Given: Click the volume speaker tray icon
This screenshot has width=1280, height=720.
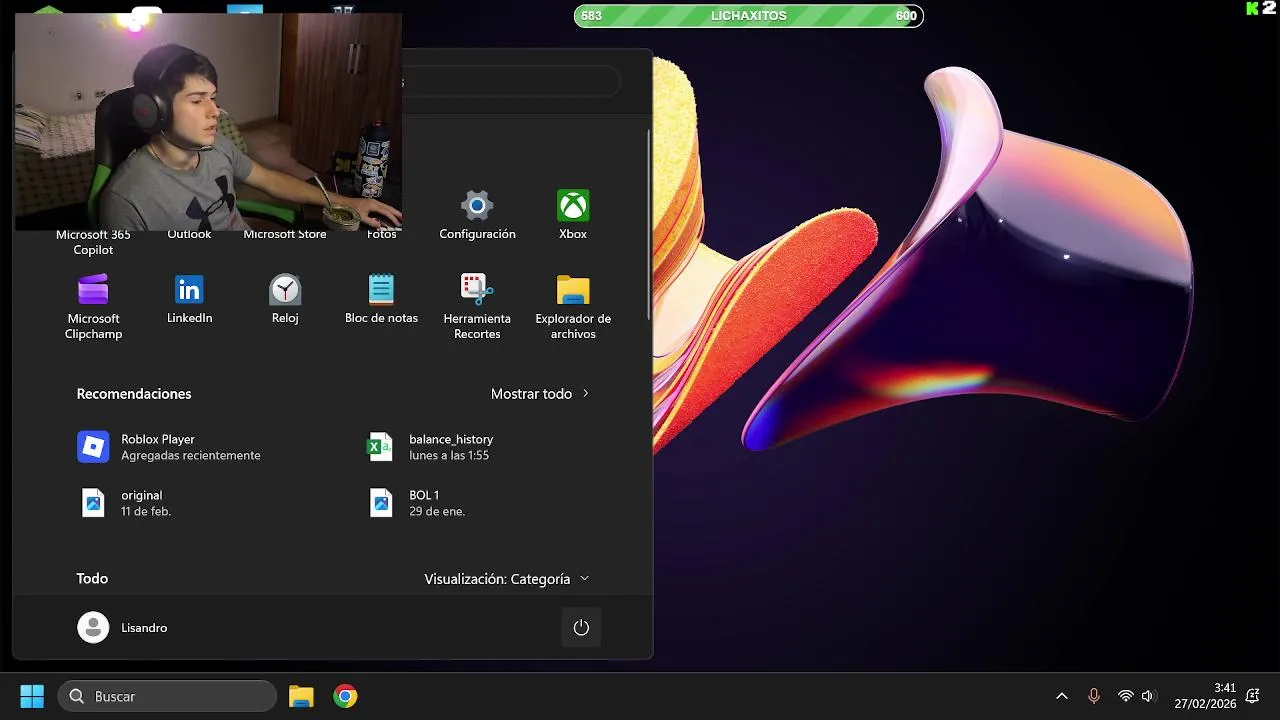Looking at the screenshot, I should tap(1148, 696).
